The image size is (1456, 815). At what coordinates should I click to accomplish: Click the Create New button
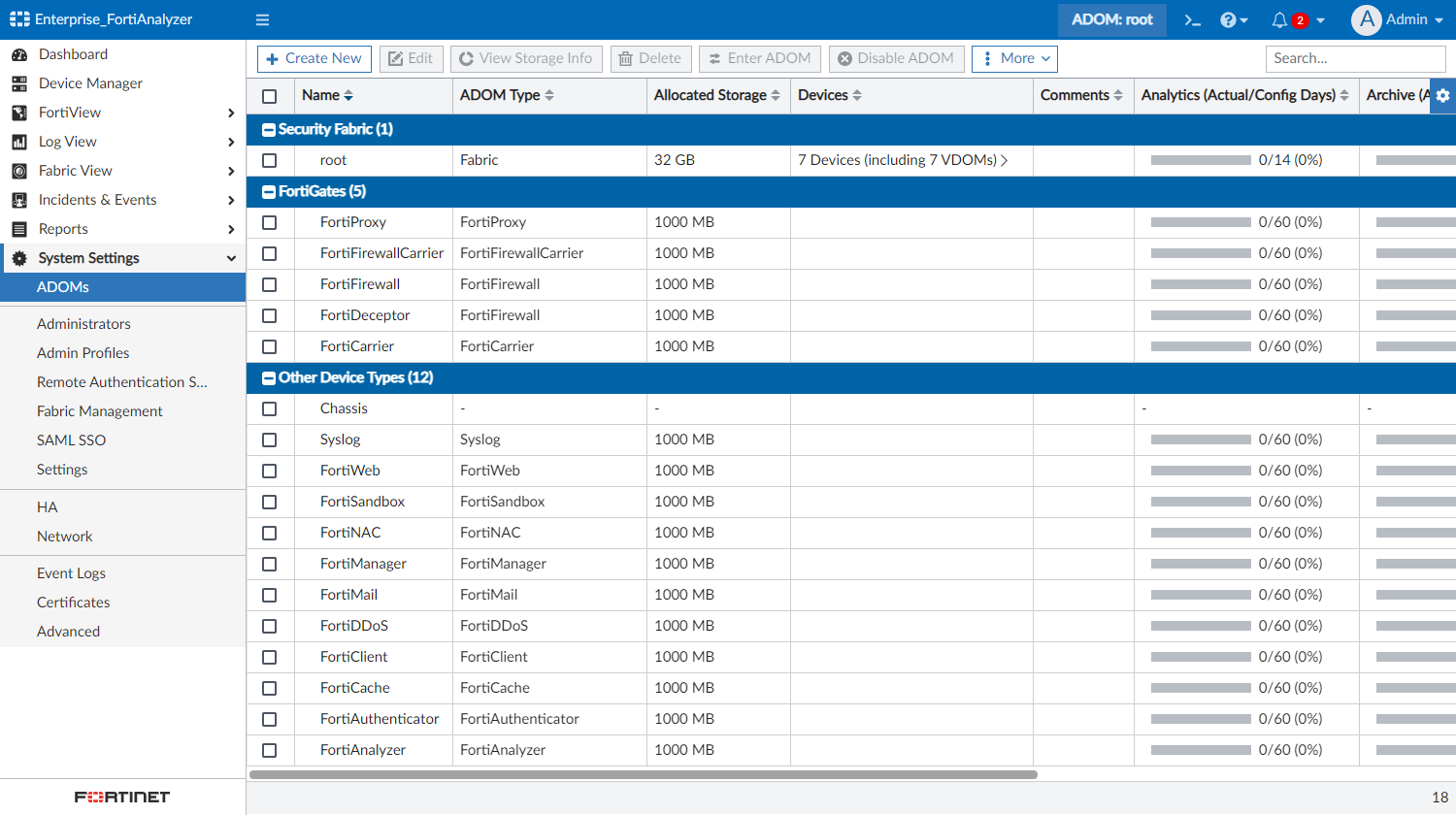click(x=314, y=58)
